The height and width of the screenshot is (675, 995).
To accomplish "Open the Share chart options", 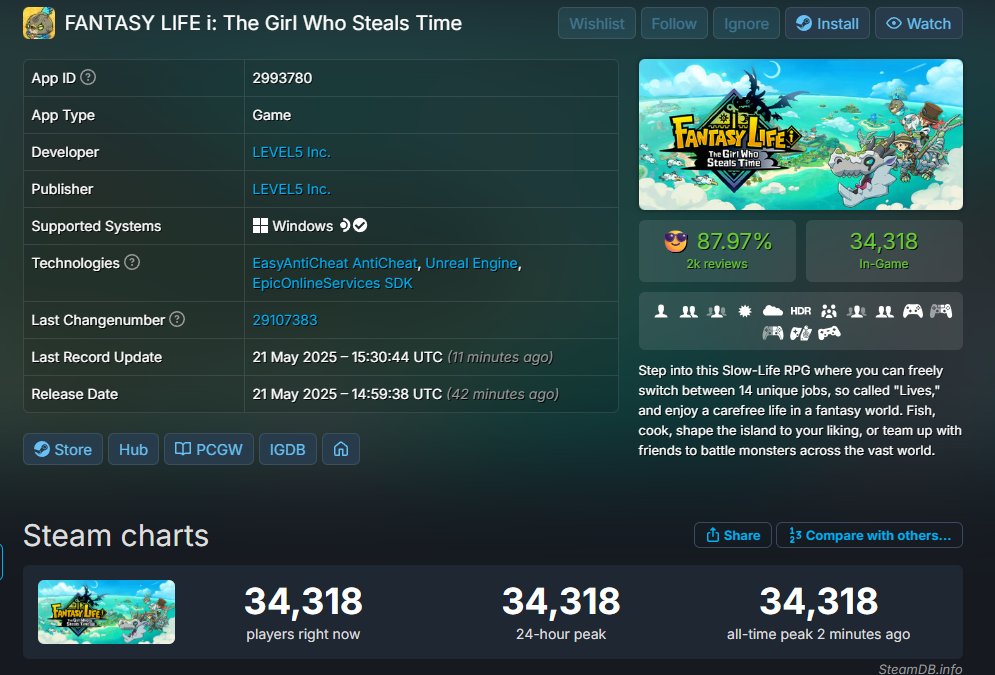I will pos(733,535).
